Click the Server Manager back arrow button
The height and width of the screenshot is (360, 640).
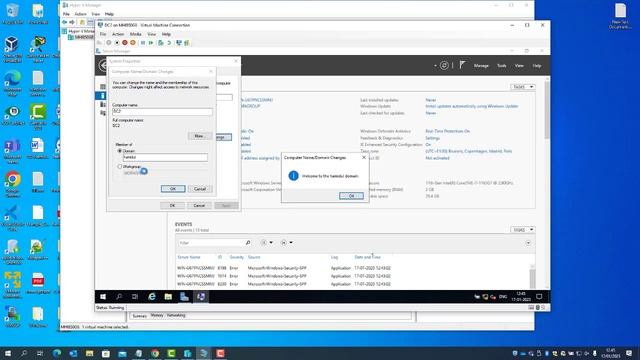click(x=103, y=65)
